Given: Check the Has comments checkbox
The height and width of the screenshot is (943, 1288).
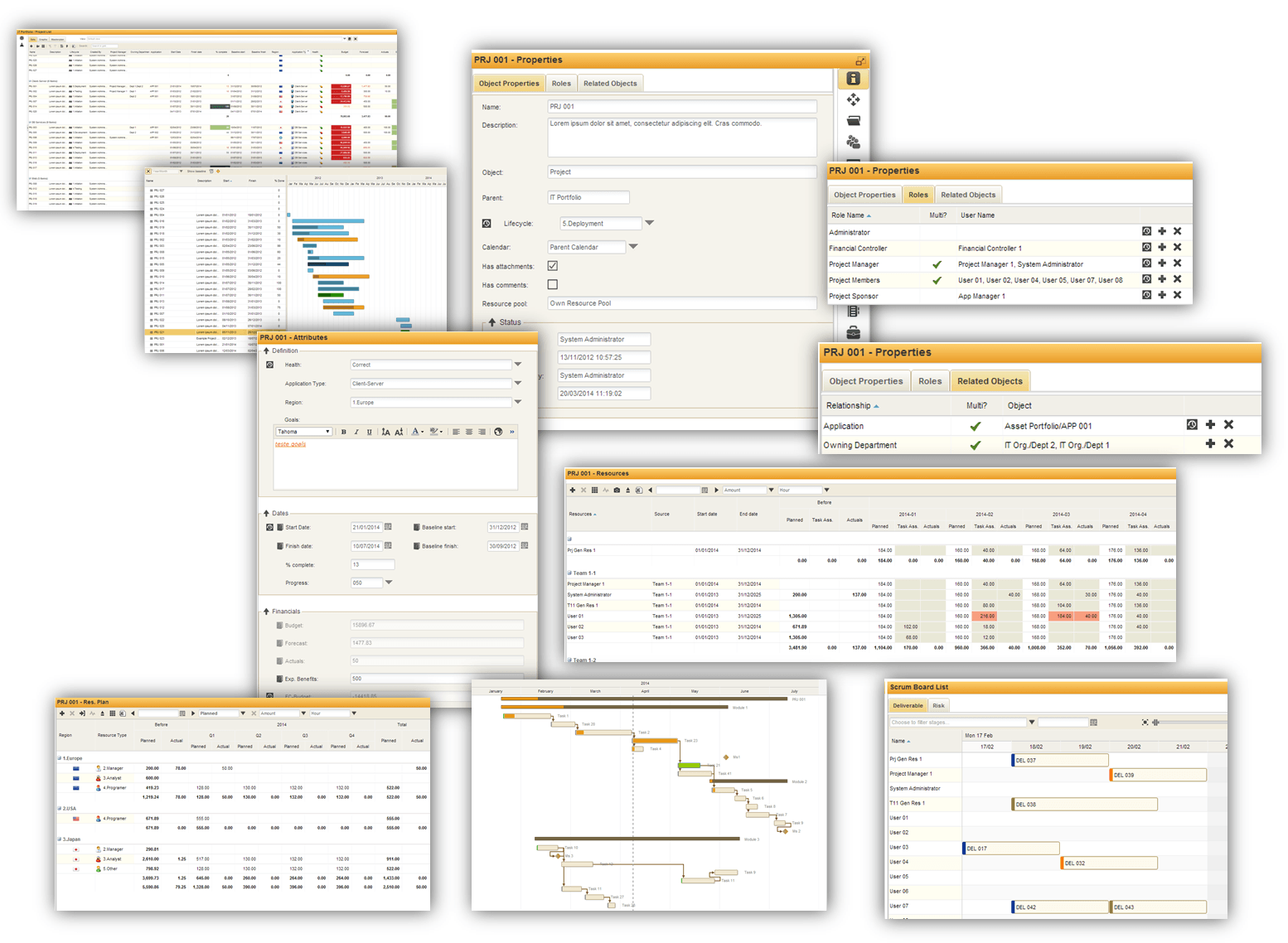Looking at the screenshot, I should [x=552, y=284].
